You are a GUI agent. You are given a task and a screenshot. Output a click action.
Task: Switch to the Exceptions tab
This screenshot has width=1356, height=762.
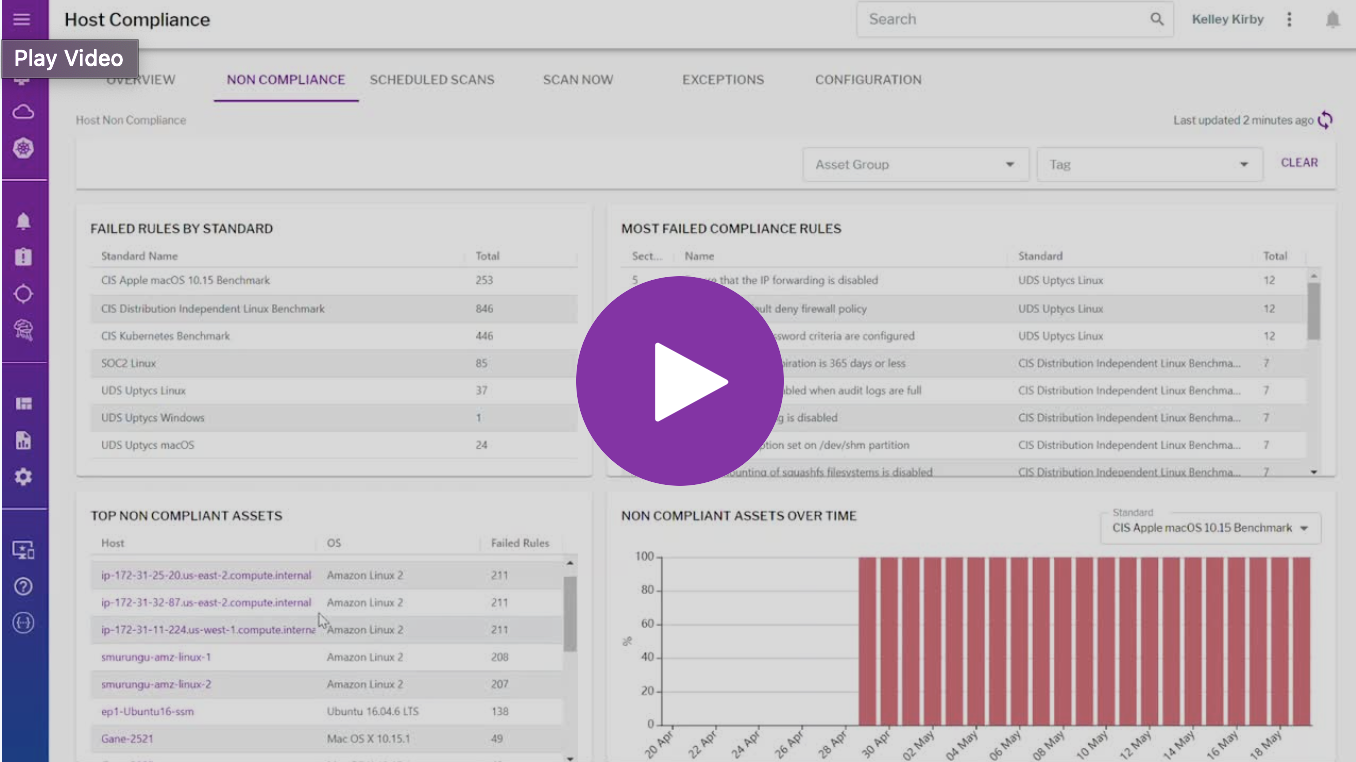[723, 80]
